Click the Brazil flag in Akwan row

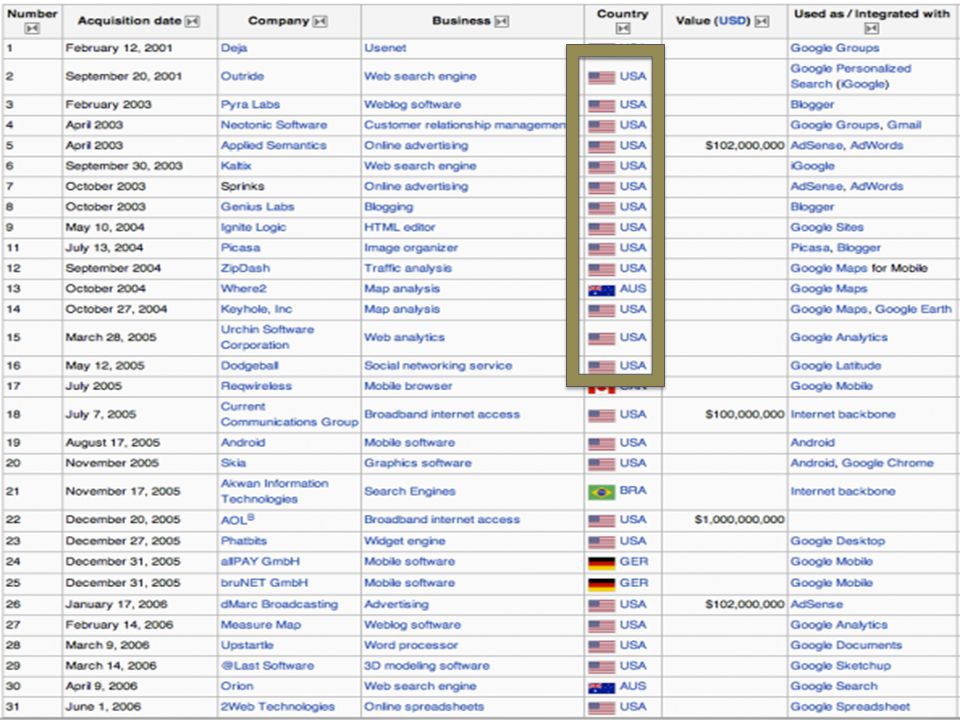601,492
